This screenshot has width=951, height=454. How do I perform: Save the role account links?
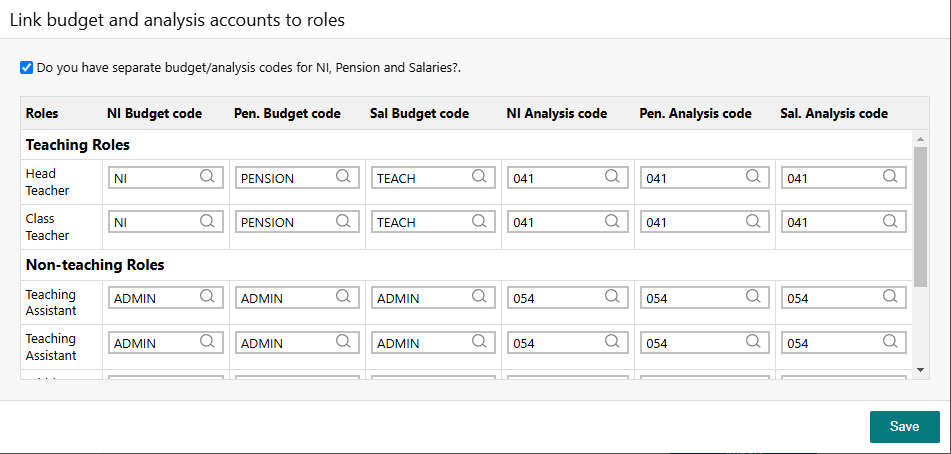click(x=904, y=427)
